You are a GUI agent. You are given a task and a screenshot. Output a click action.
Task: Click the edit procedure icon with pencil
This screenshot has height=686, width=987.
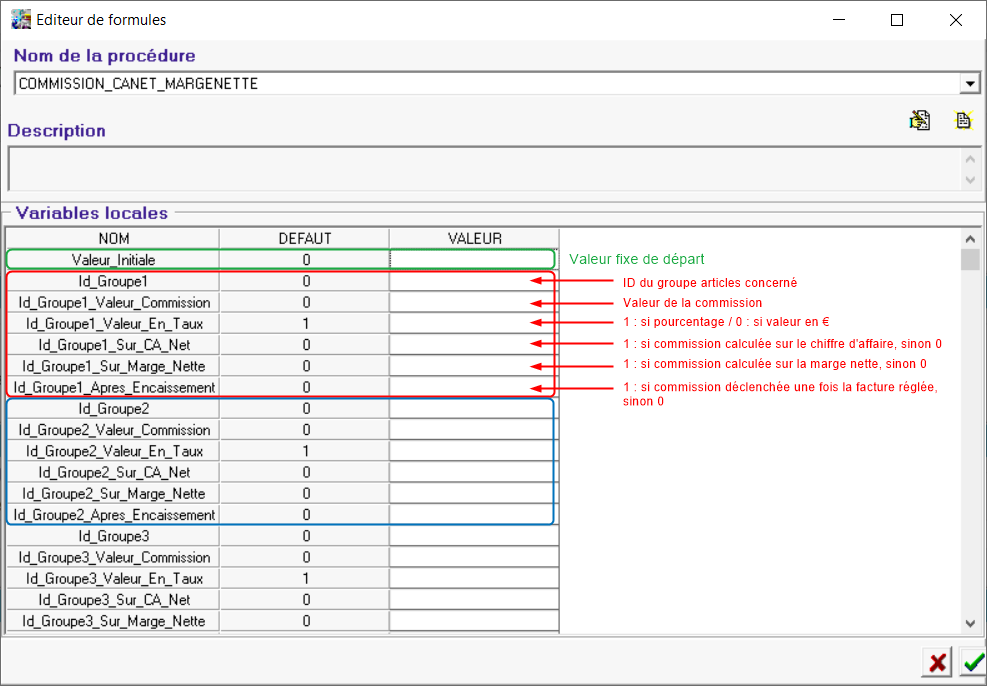coord(919,120)
